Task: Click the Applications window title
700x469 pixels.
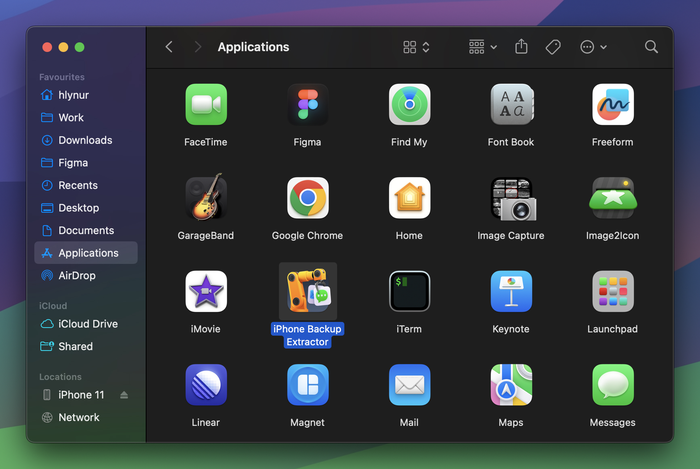Action: [x=254, y=47]
